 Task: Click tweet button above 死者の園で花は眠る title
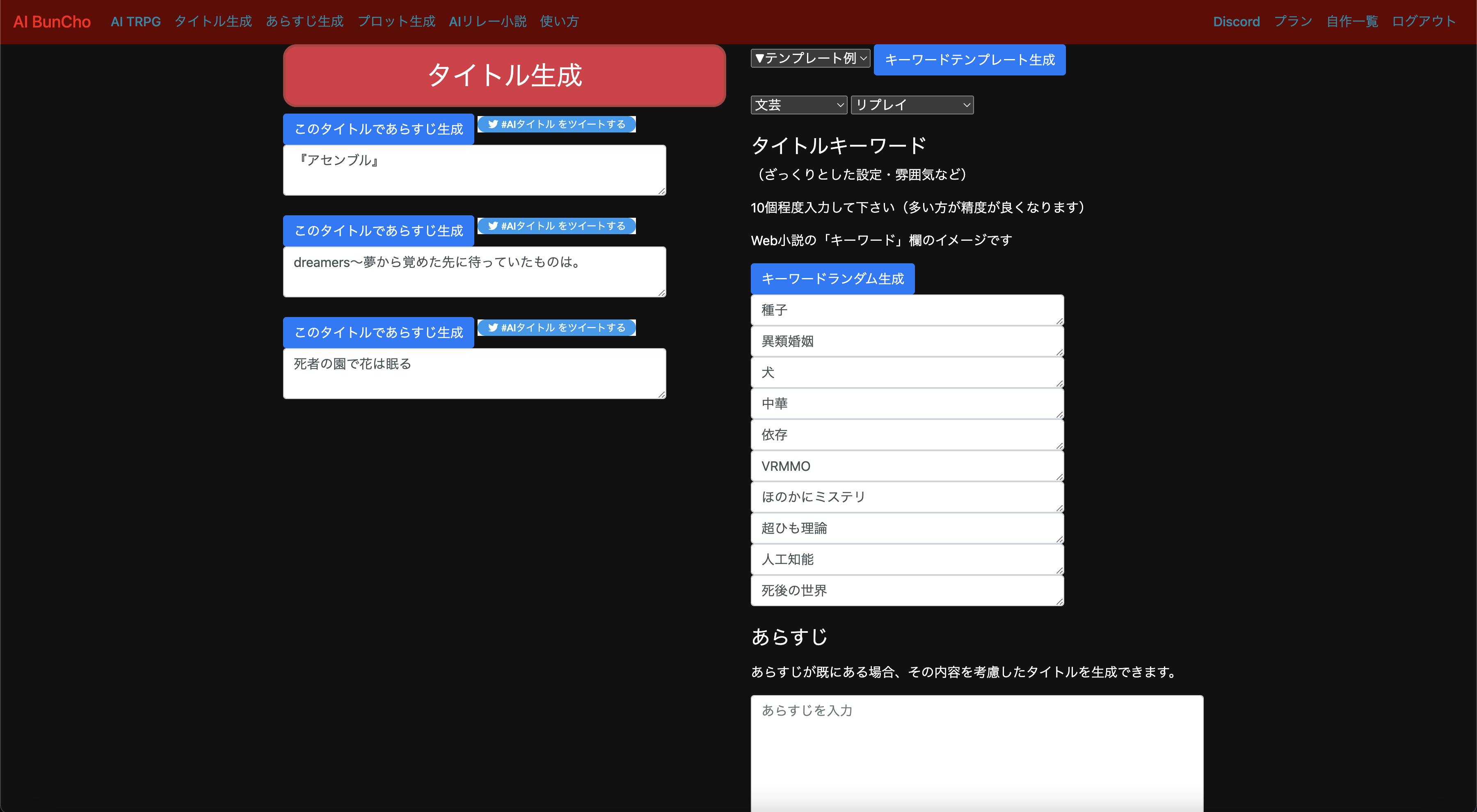pyautogui.click(x=556, y=328)
